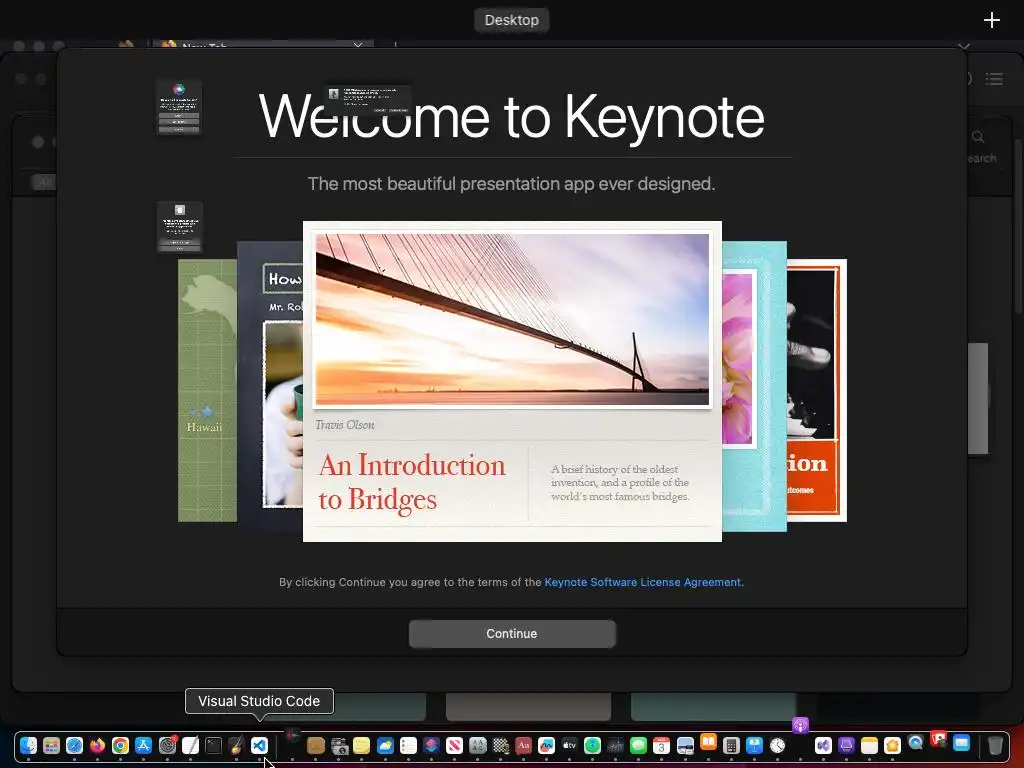1024x768 pixels.
Task: Open Launchpad from the Dock
Action: (x=51, y=745)
